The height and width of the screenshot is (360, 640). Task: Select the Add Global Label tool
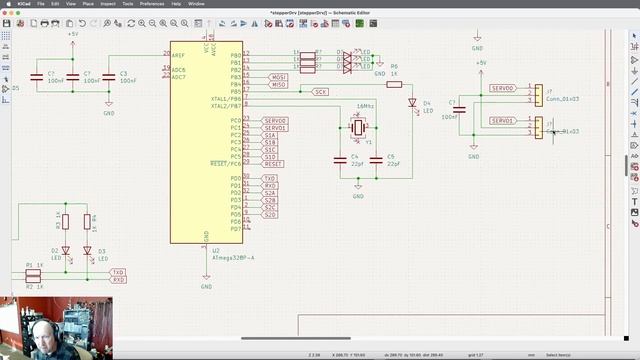(634, 145)
